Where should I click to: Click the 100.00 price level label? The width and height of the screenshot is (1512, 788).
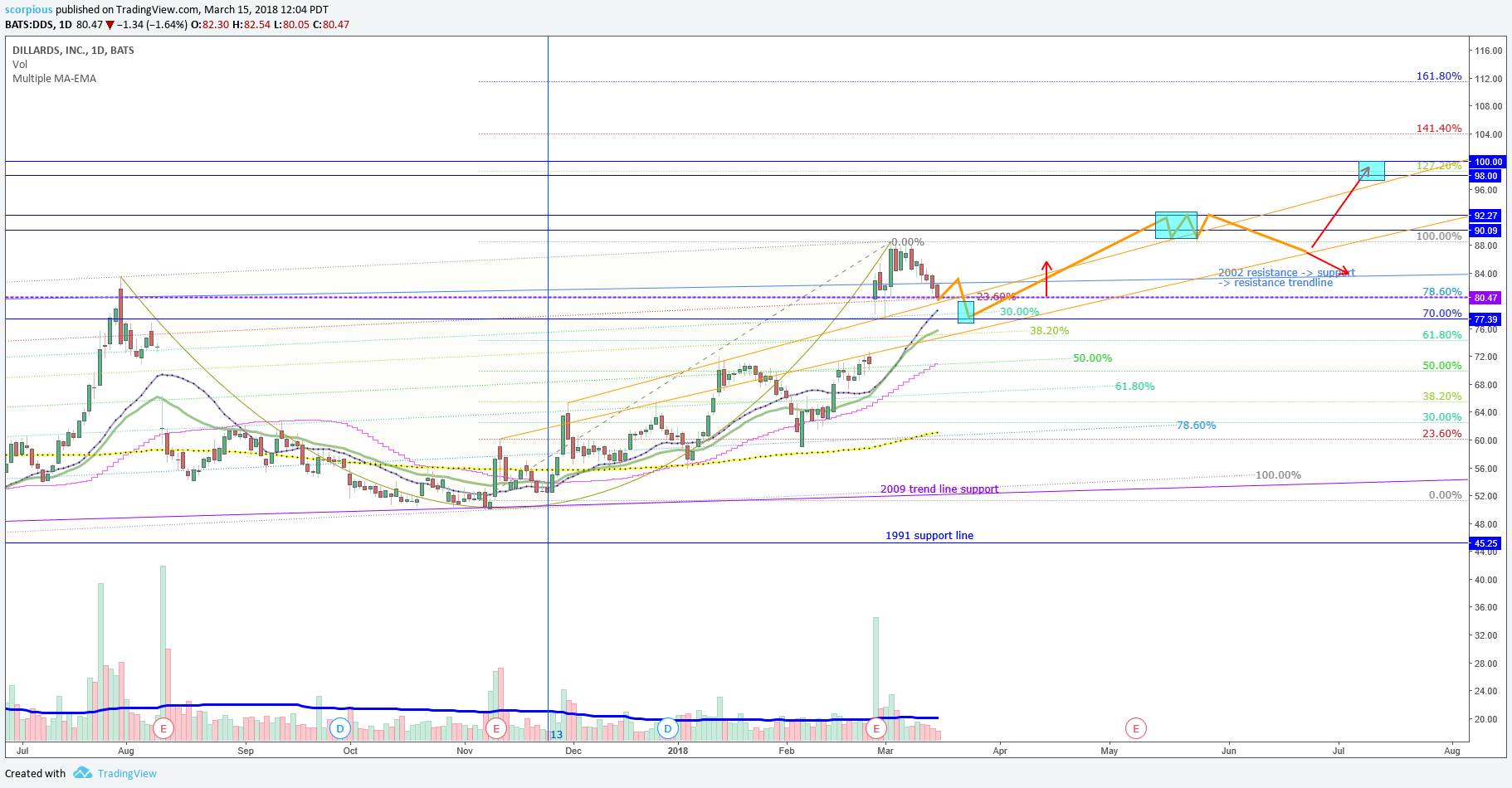coord(1485,162)
